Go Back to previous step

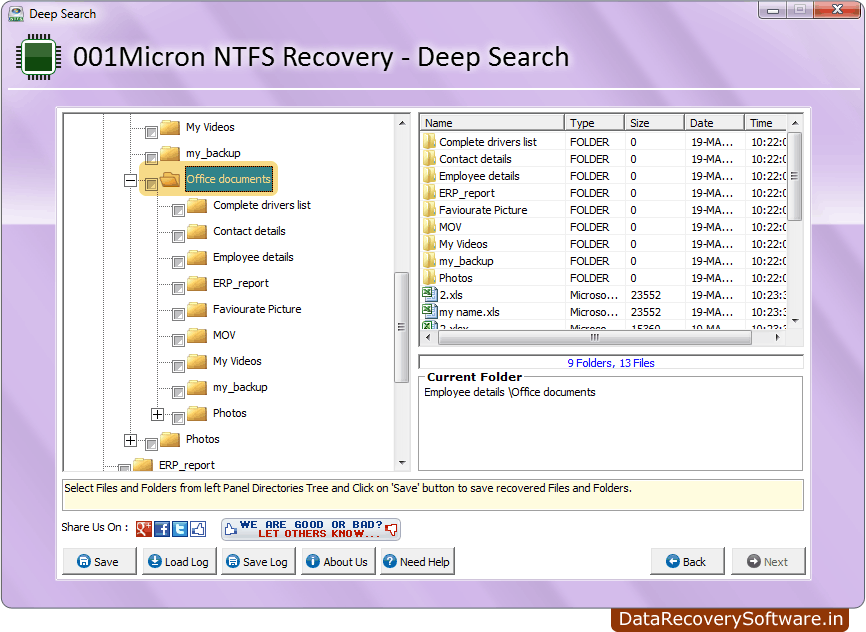pos(687,561)
